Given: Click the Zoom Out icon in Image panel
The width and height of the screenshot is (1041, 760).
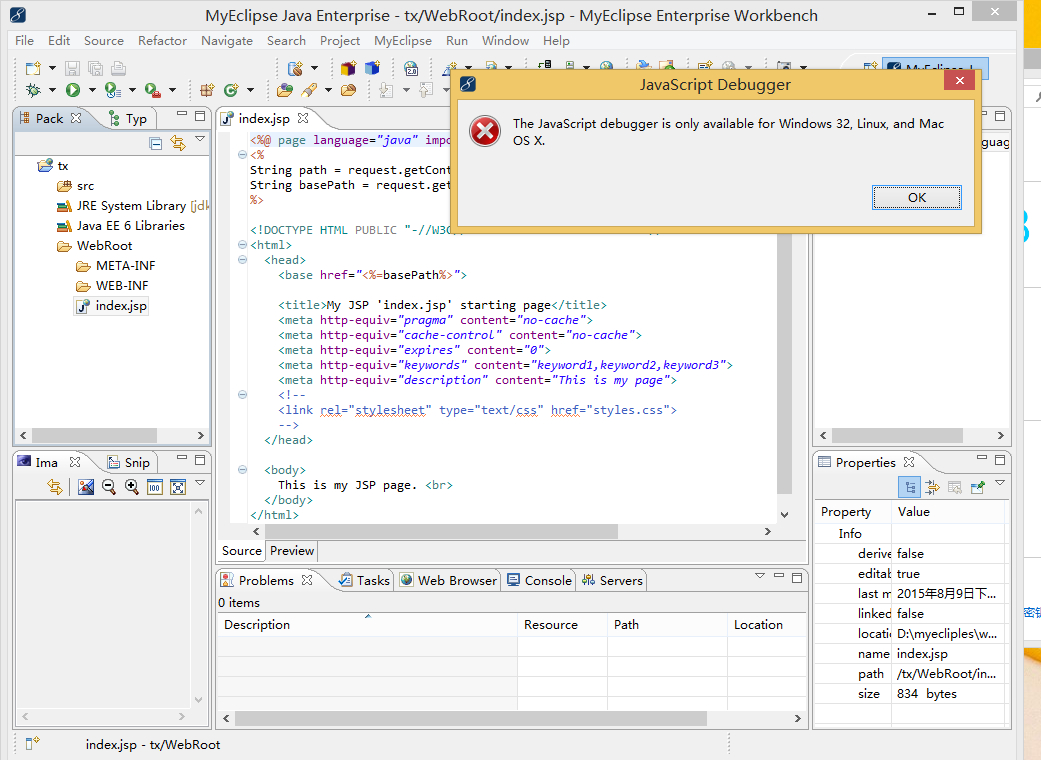Looking at the screenshot, I should click(108, 487).
